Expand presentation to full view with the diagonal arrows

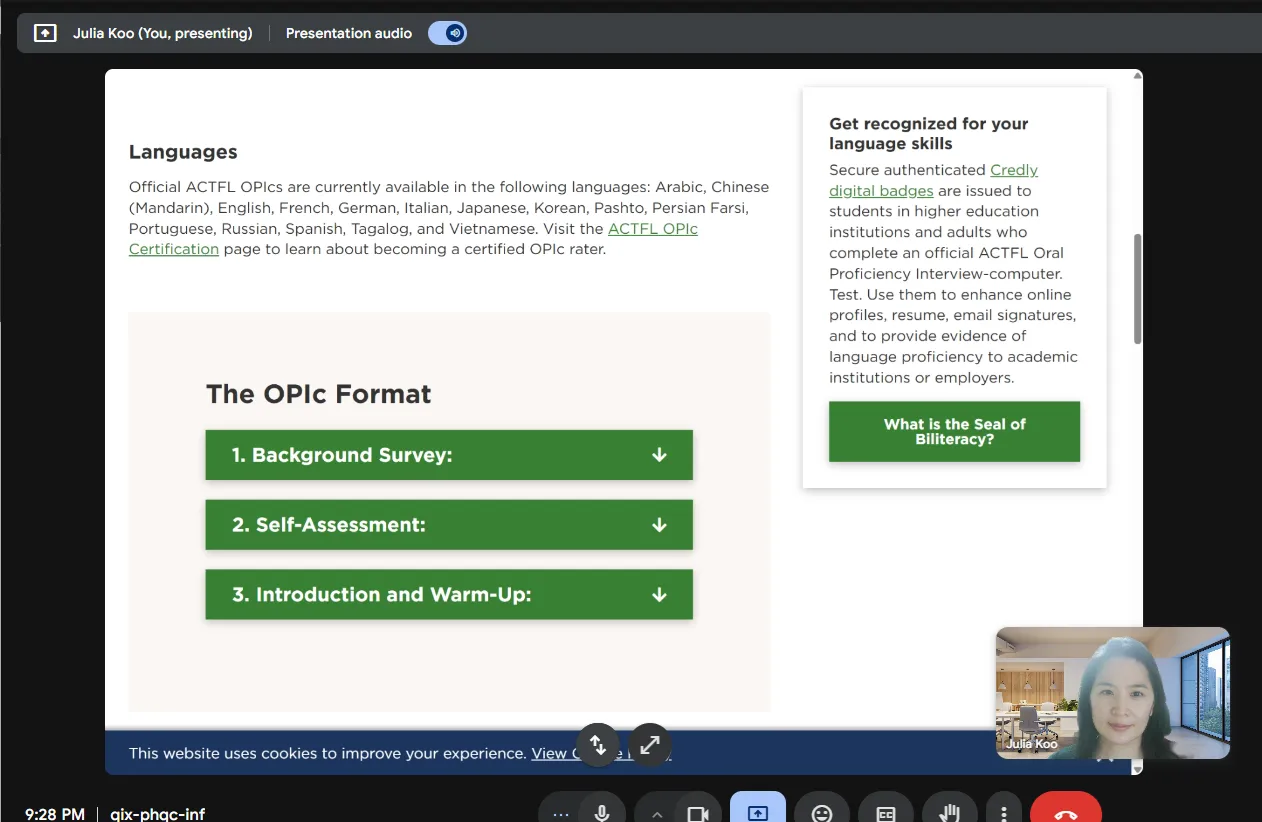click(650, 745)
